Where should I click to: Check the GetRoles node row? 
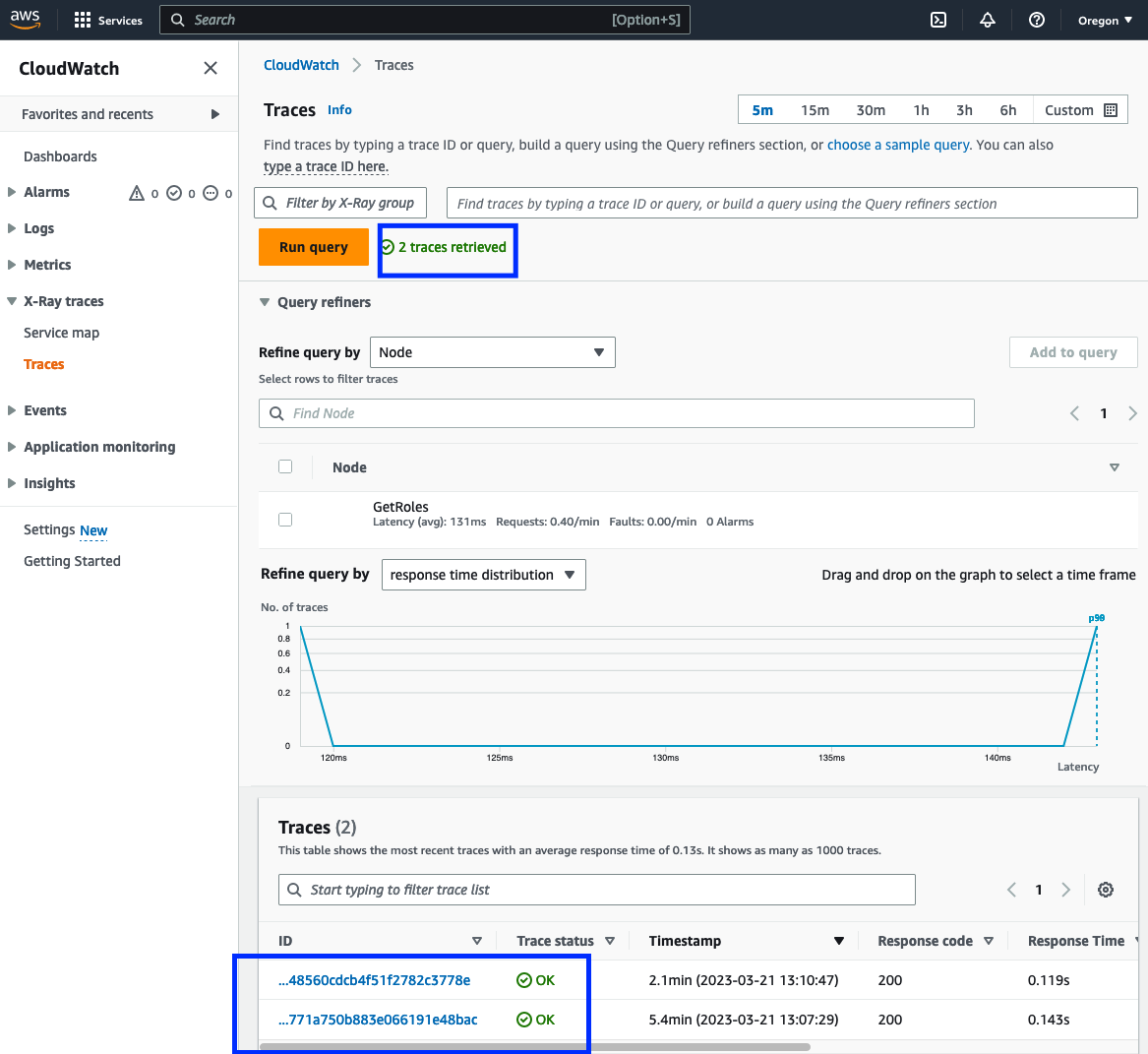coord(285,520)
